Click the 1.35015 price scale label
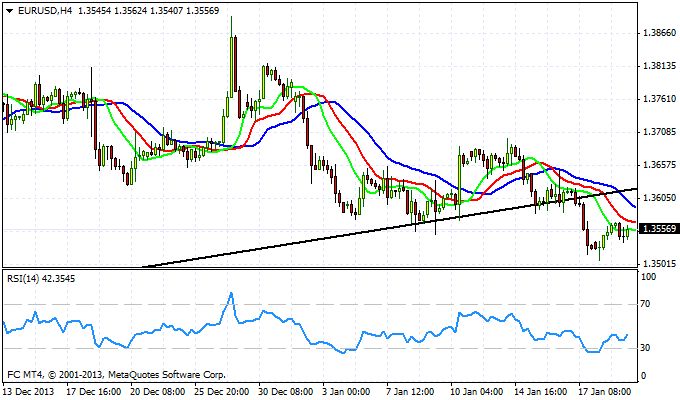Image resolution: width=680 pixels, height=400 pixels. (x=660, y=264)
